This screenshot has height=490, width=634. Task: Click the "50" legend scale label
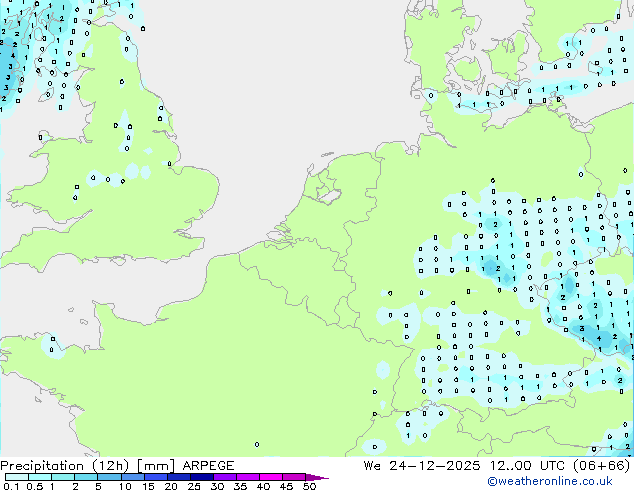(309, 486)
